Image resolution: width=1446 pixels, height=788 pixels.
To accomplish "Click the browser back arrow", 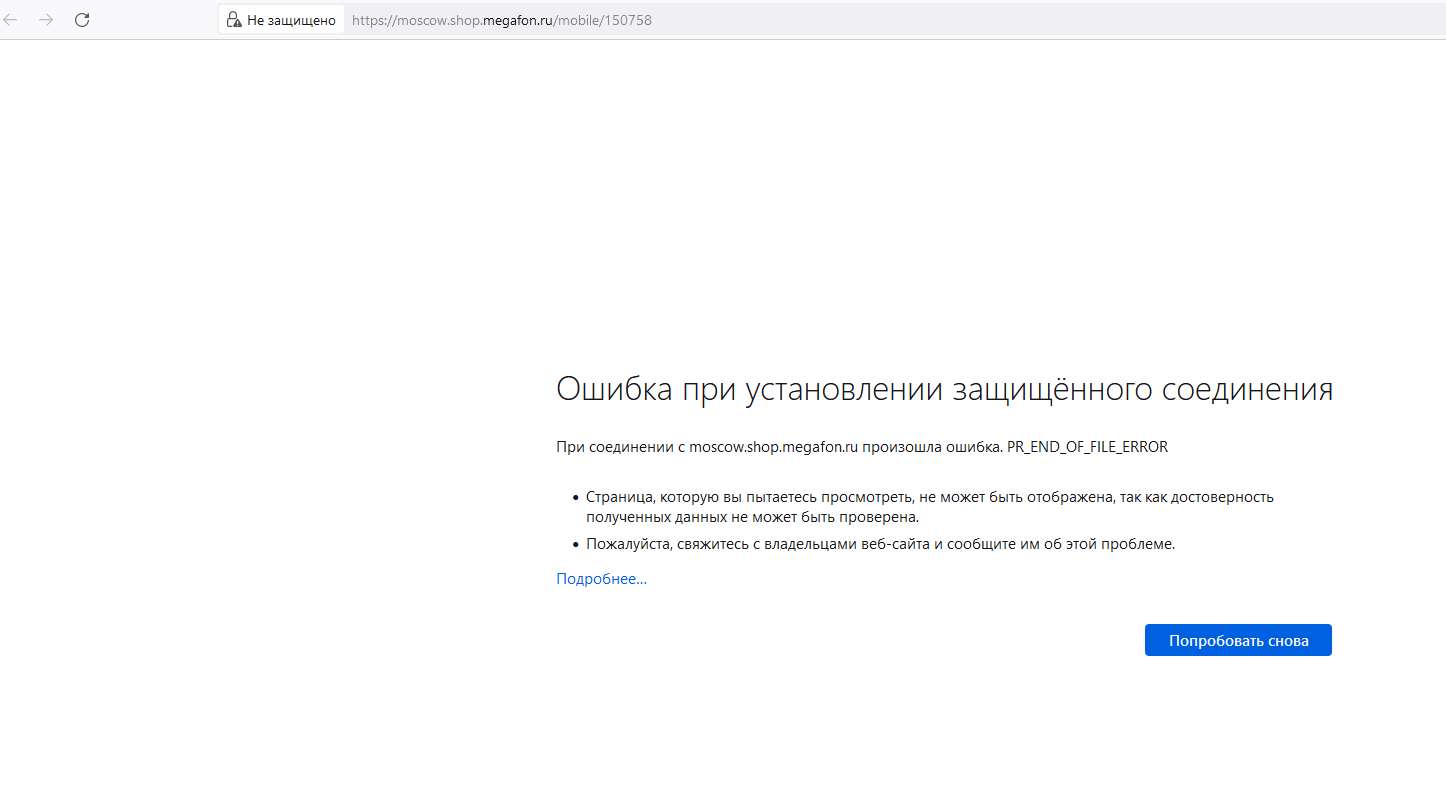I will point(10,19).
